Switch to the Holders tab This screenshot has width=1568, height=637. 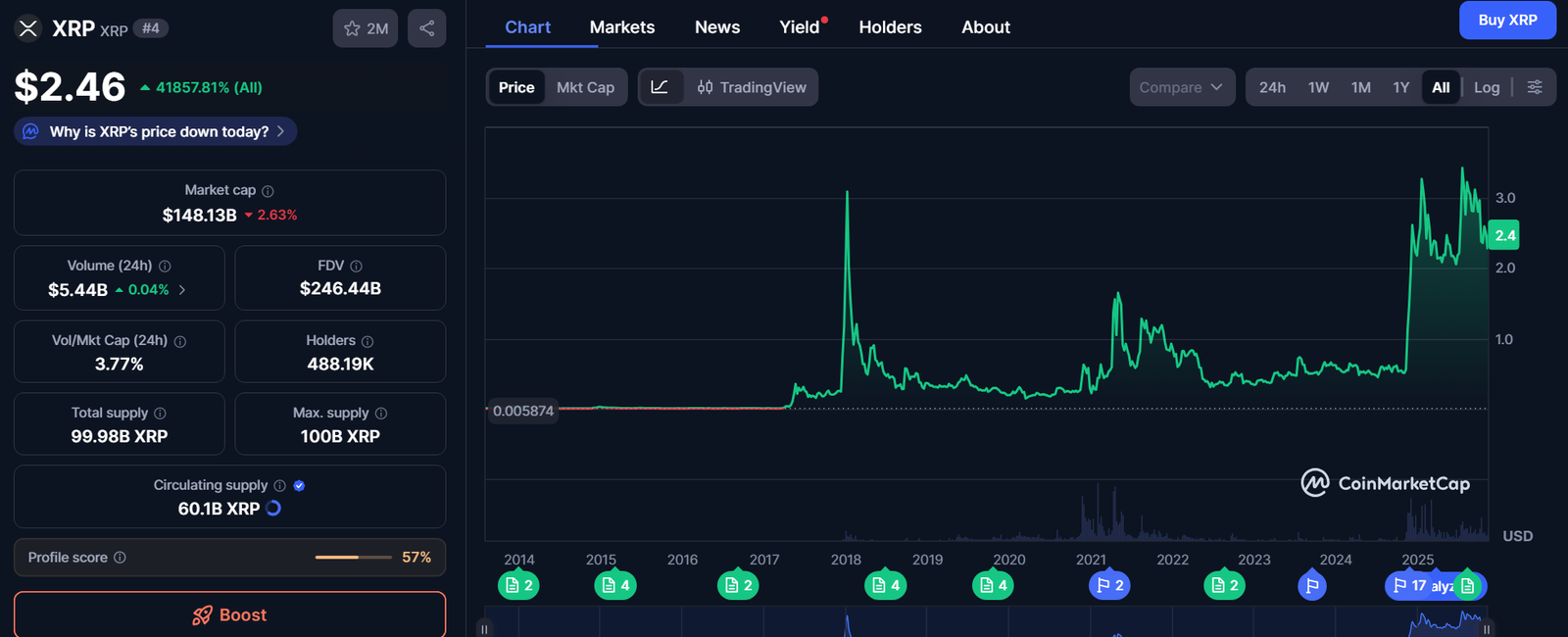[890, 27]
